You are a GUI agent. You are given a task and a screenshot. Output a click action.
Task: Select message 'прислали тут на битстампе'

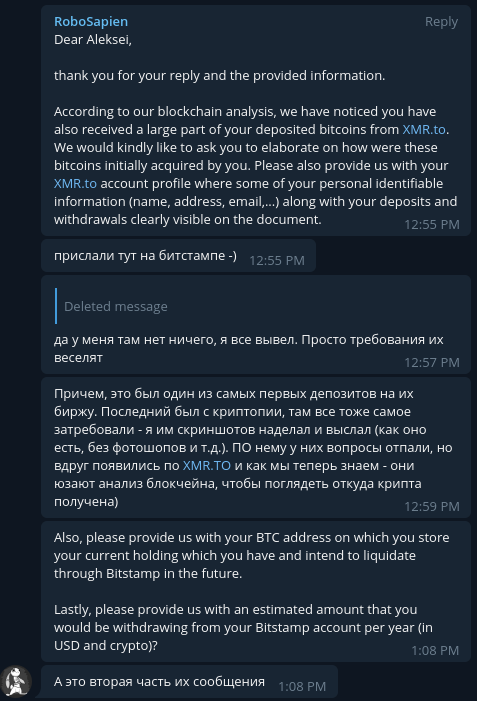click(x=178, y=256)
